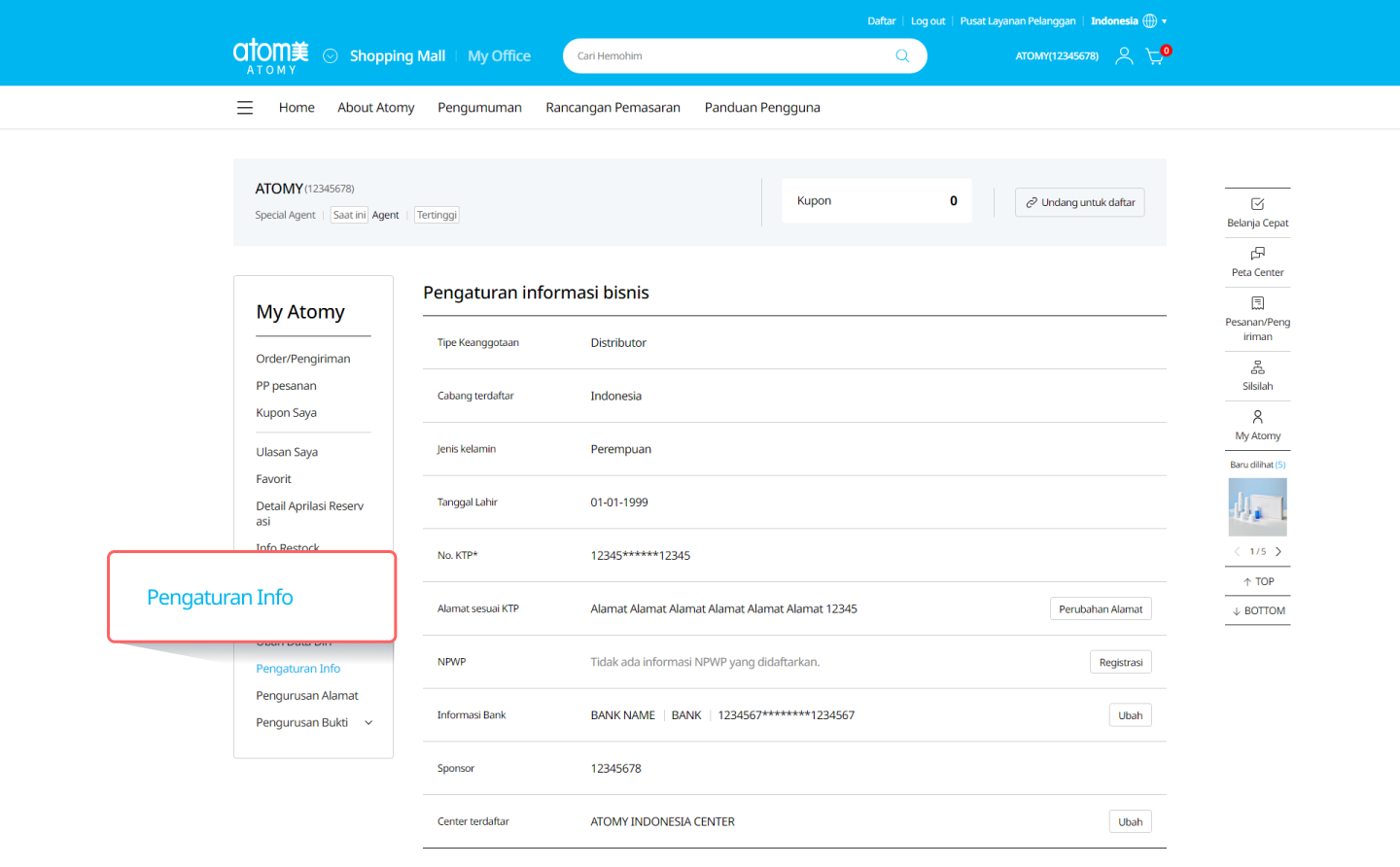Open the user profile icon
The image size is (1400, 867).
point(1124,56)
